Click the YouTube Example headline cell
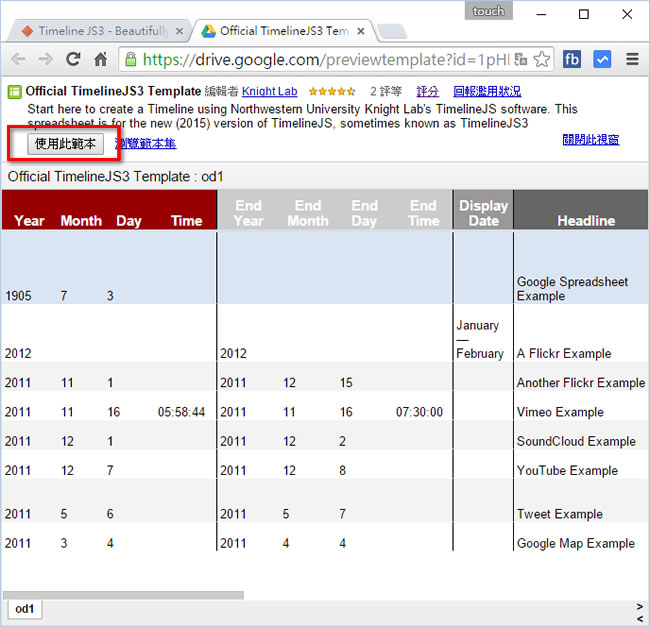Screen dimensions: 650x627 pyautogui.click(x=567, y=471)
